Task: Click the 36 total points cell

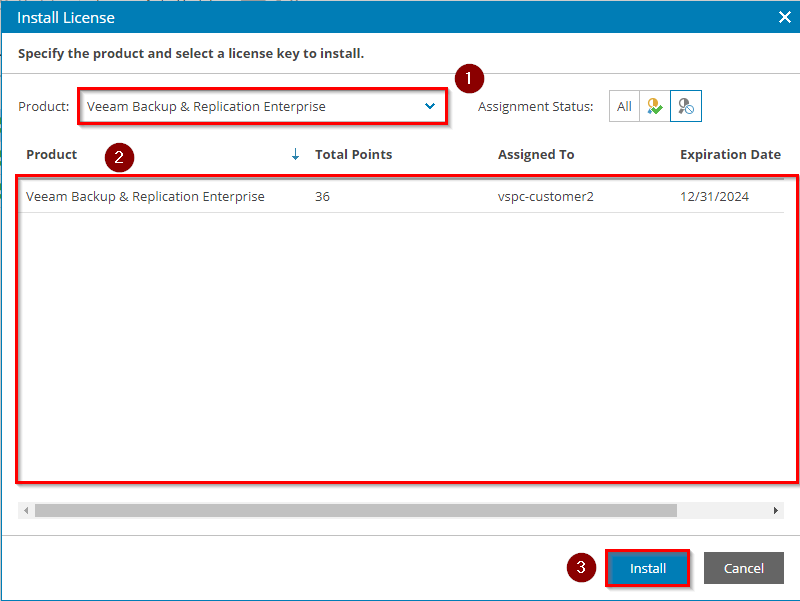Action: tap(322, 196)
